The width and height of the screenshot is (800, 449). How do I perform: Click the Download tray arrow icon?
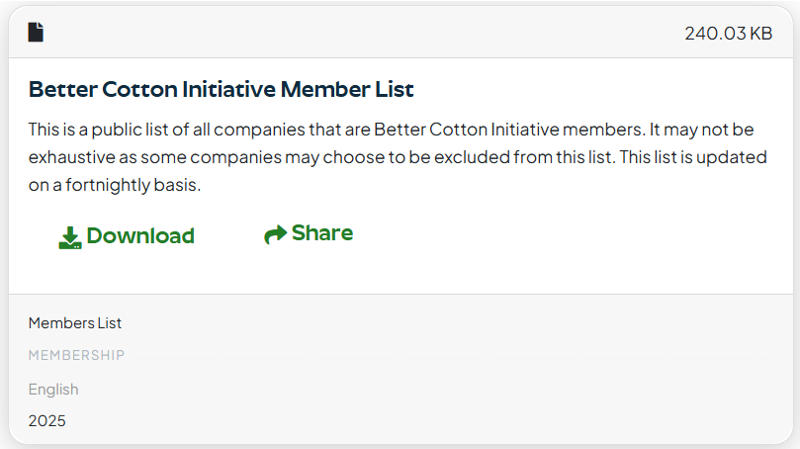click(70, 237)
